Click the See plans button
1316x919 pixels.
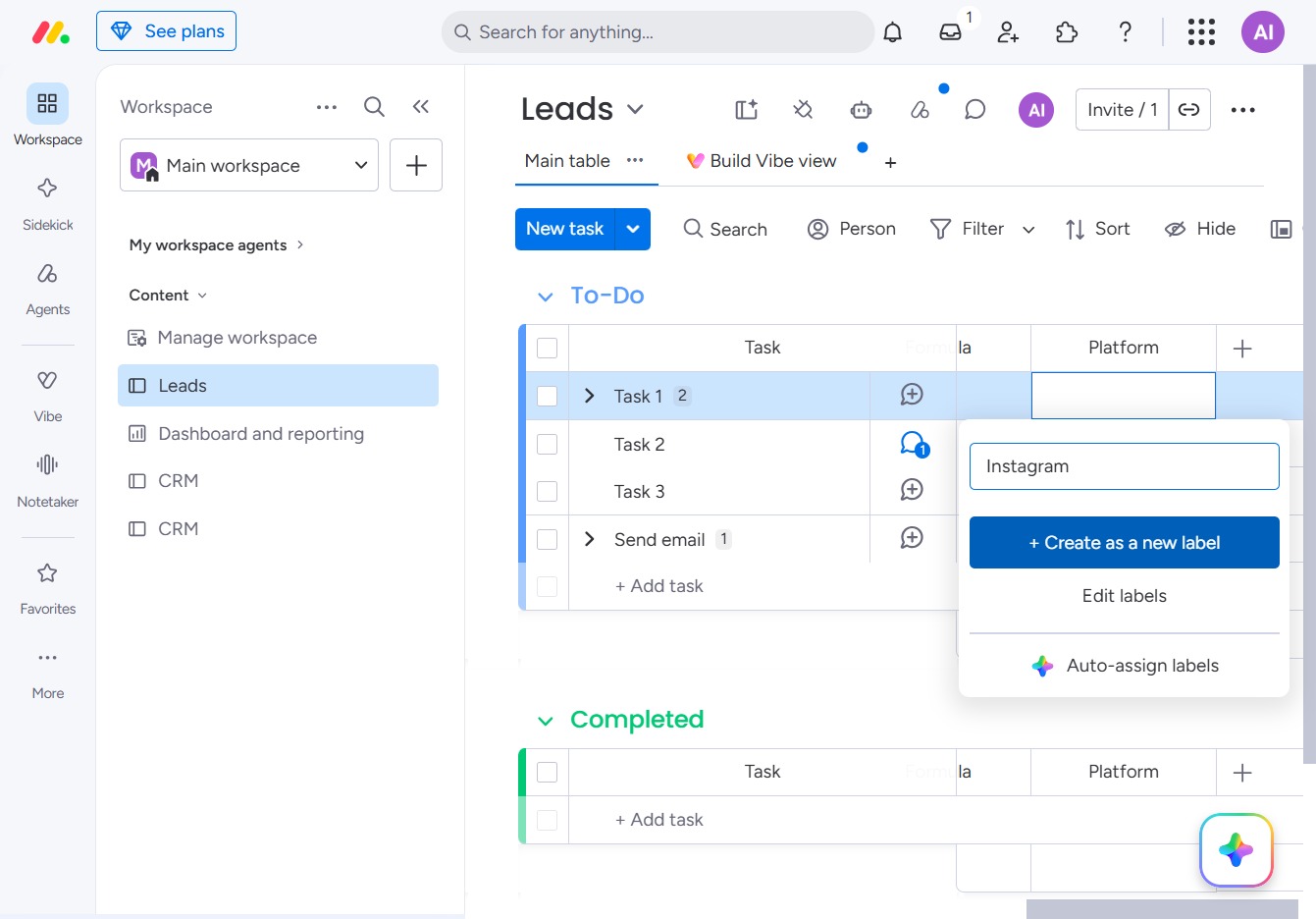[166, 31]
